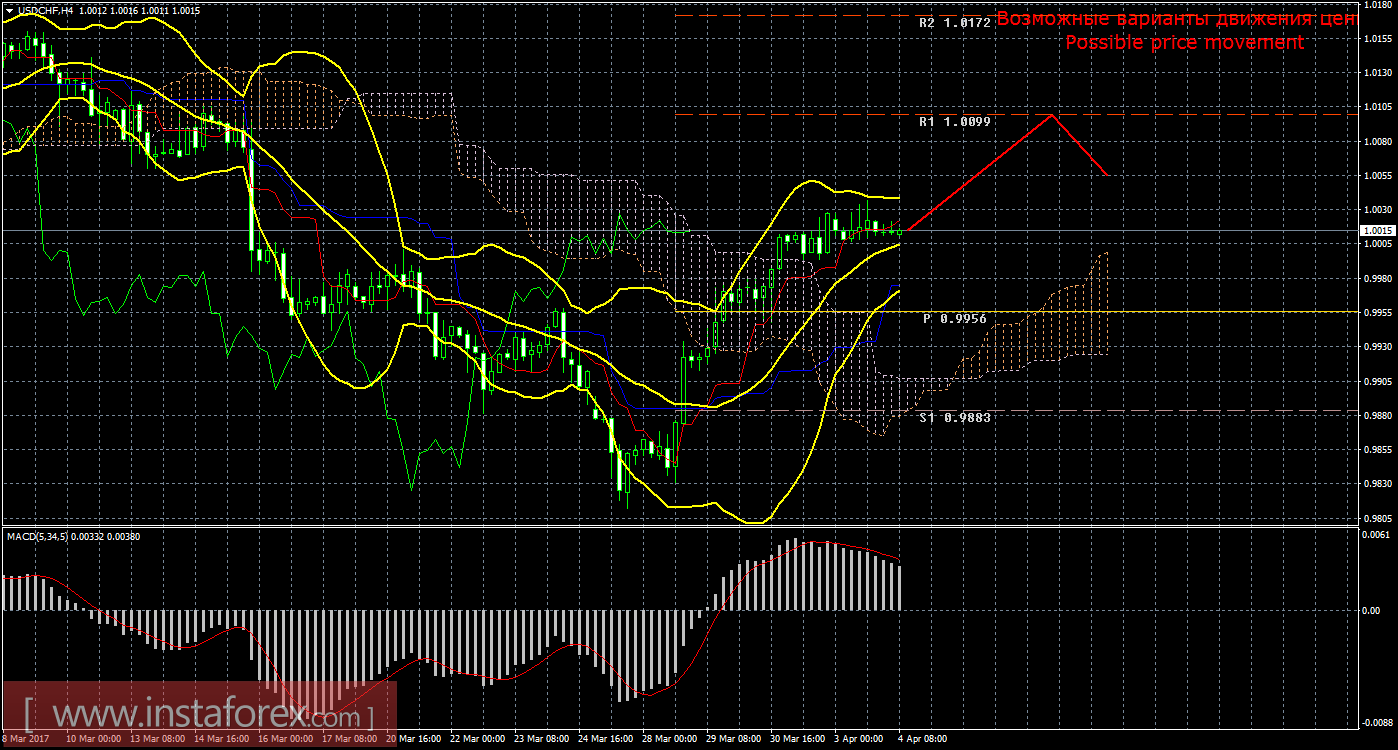Click the Russian caption 'Возможные варианты движения цен'
Image resolution: width=1398 pixels, height=750 pixels.
pos(1176,19)
